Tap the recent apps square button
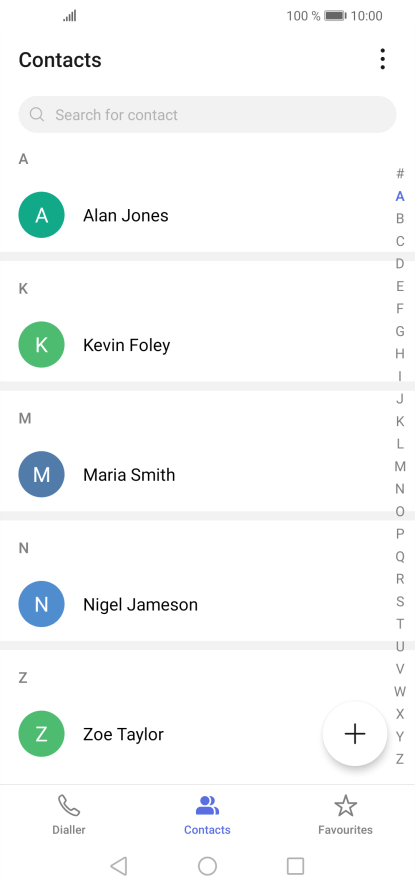Screen dimensions: 415x890 tap(295, 866)
